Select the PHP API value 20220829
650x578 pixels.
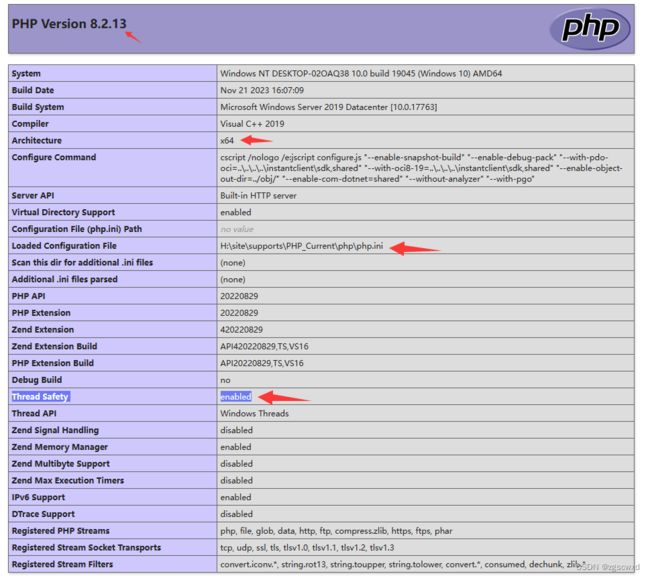[239, 296]
